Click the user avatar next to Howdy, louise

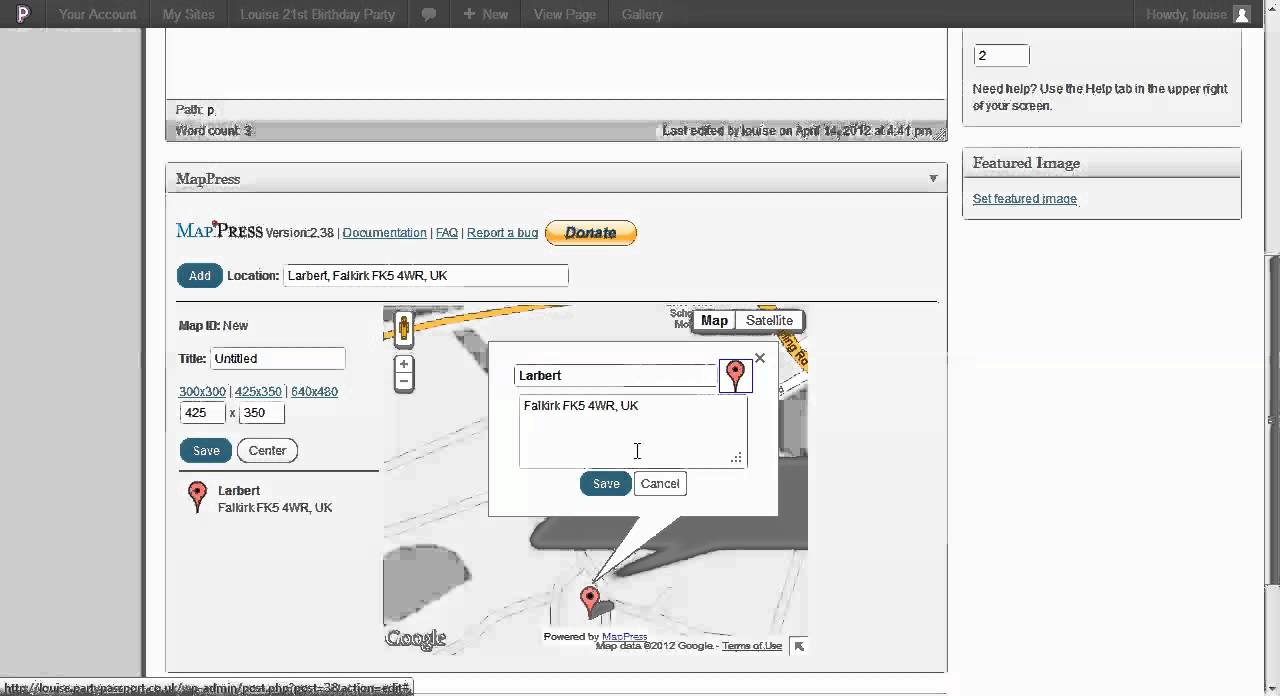(1242, 14)
